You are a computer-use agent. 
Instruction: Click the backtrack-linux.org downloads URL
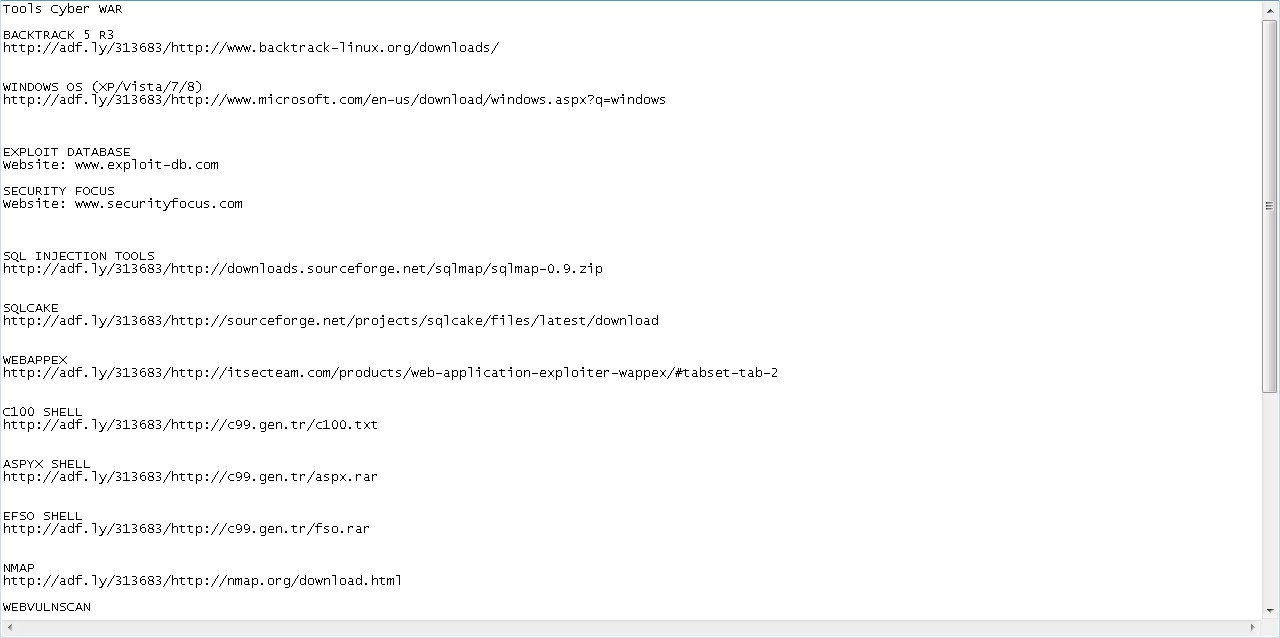tap(251, 48)
